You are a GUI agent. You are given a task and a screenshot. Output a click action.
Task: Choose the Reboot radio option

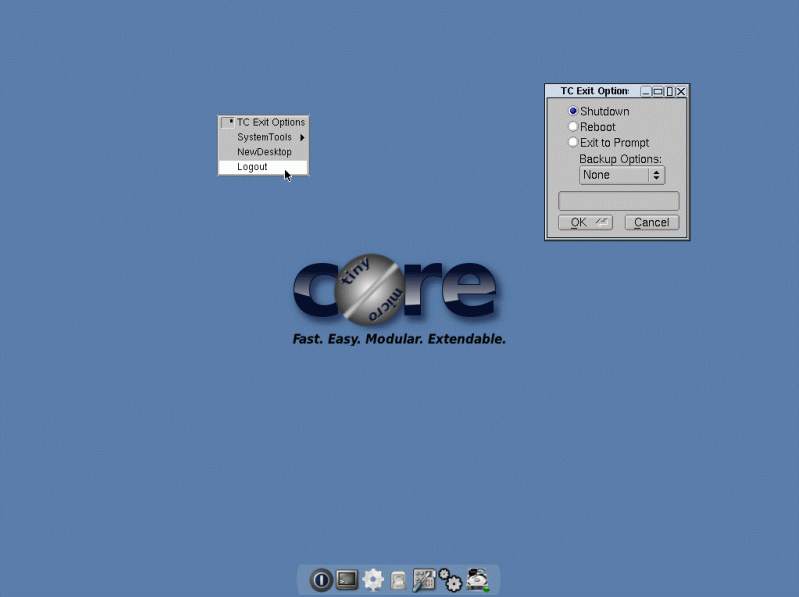coord(573,127)
